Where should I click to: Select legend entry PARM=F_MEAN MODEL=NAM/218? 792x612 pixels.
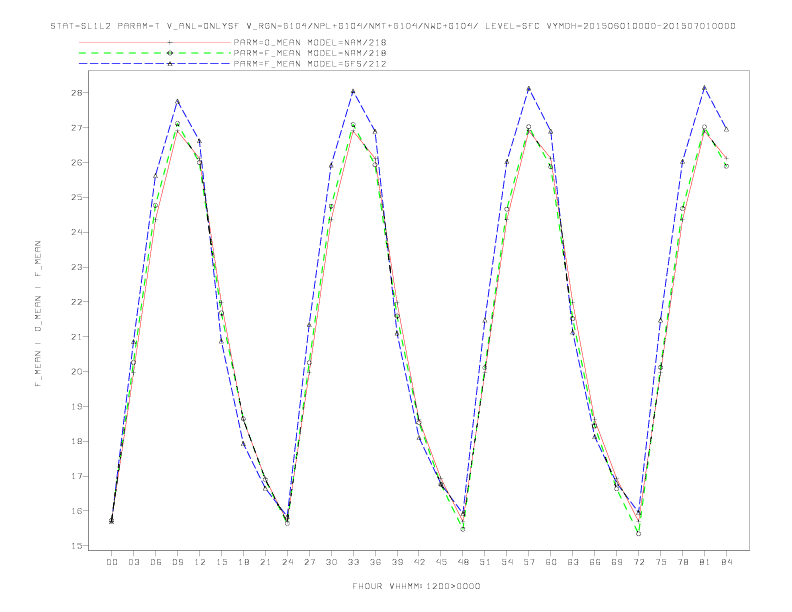310,53
